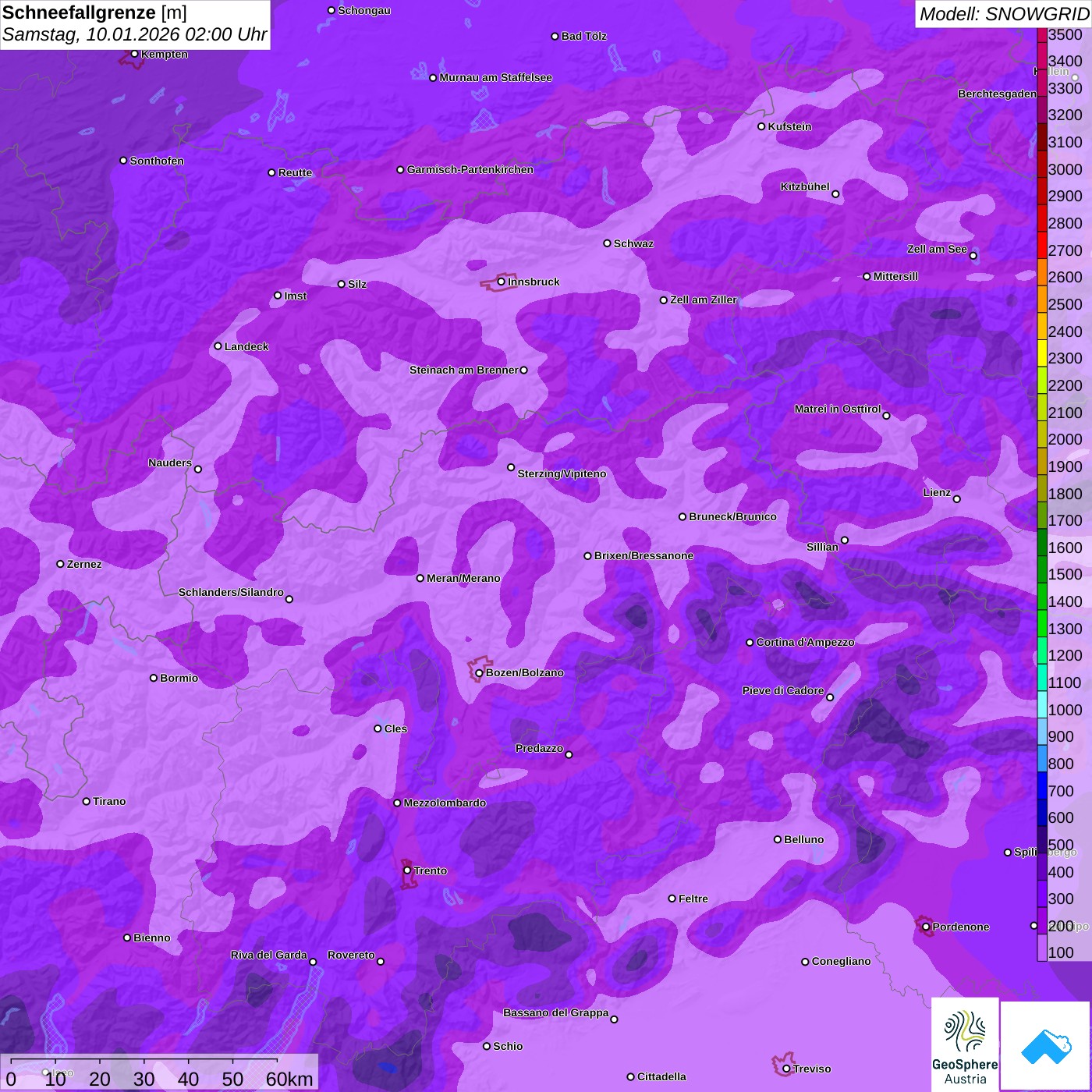Click the '60km' scale bar label

tap(289, 1080)
